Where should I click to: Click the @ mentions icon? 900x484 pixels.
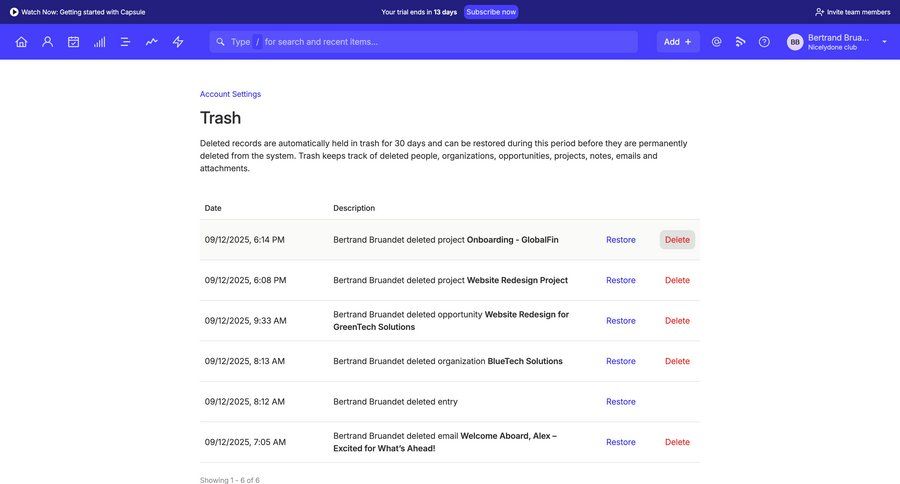[x=716, y=42]
